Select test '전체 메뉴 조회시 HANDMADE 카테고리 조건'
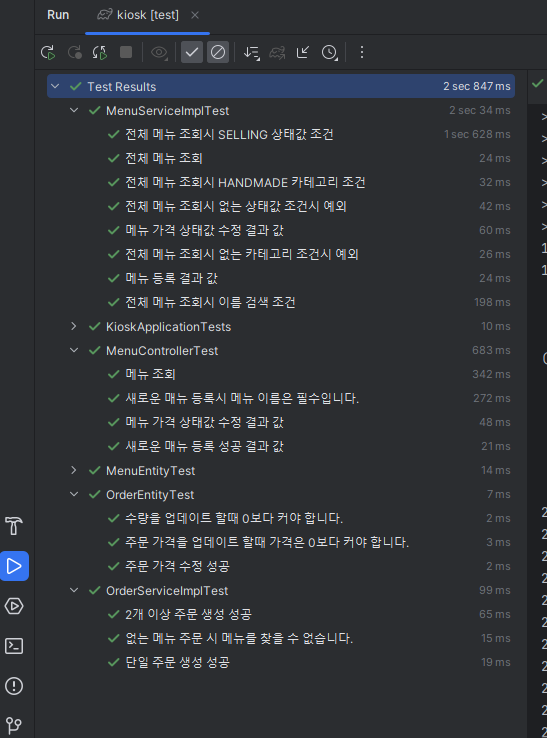Viewport: 547px width, 738px height. [x=281, y=183]
